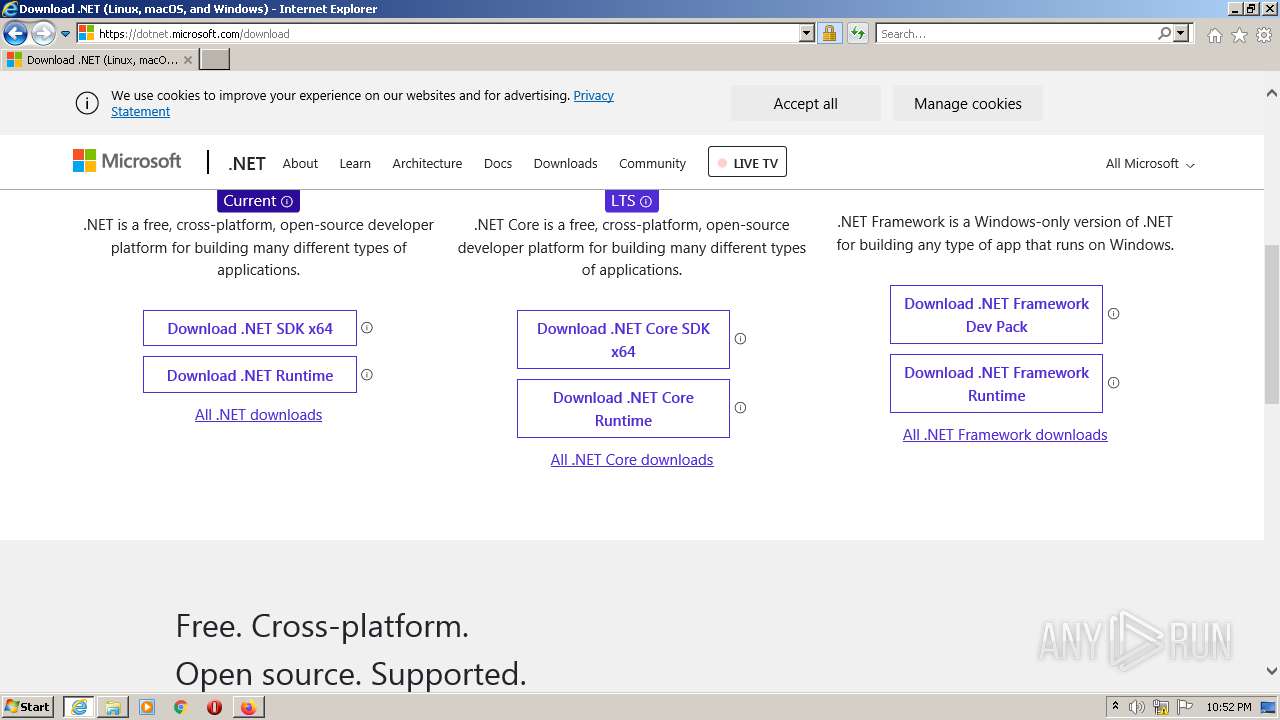Click the cookie notice info icon
Image resolution: width=1280 pixels, height=720 pixels.
tap(87, 103)
